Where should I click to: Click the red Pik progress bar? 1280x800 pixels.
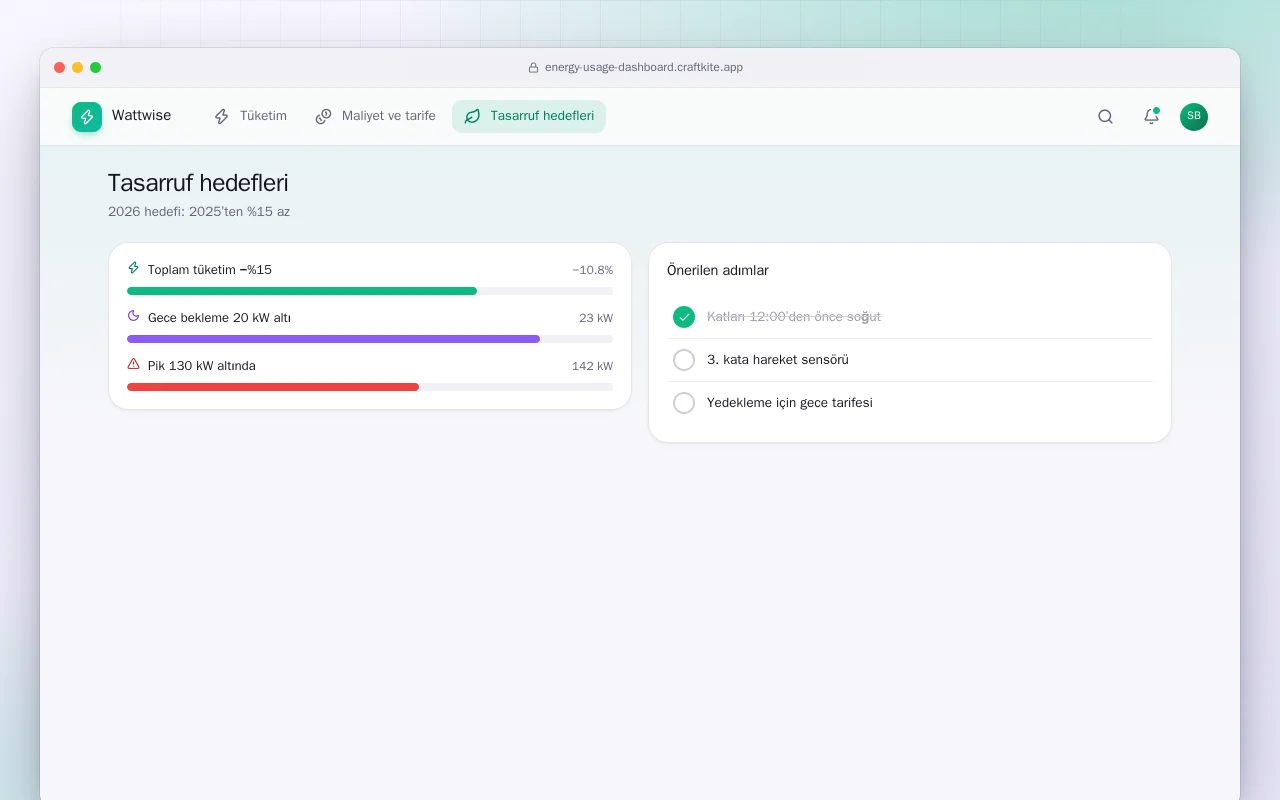[370, 387]
